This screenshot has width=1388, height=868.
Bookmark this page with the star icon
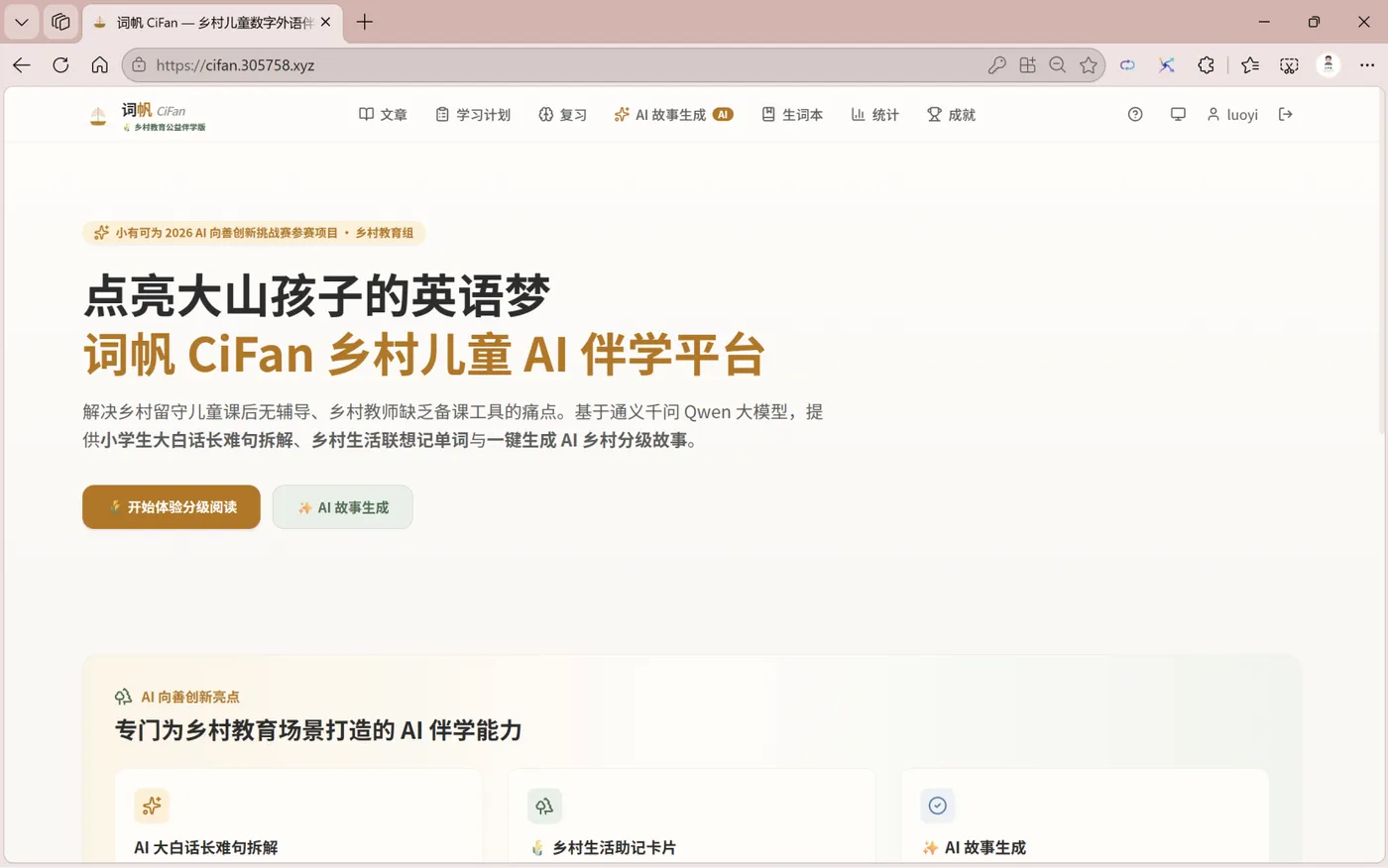1089,65
